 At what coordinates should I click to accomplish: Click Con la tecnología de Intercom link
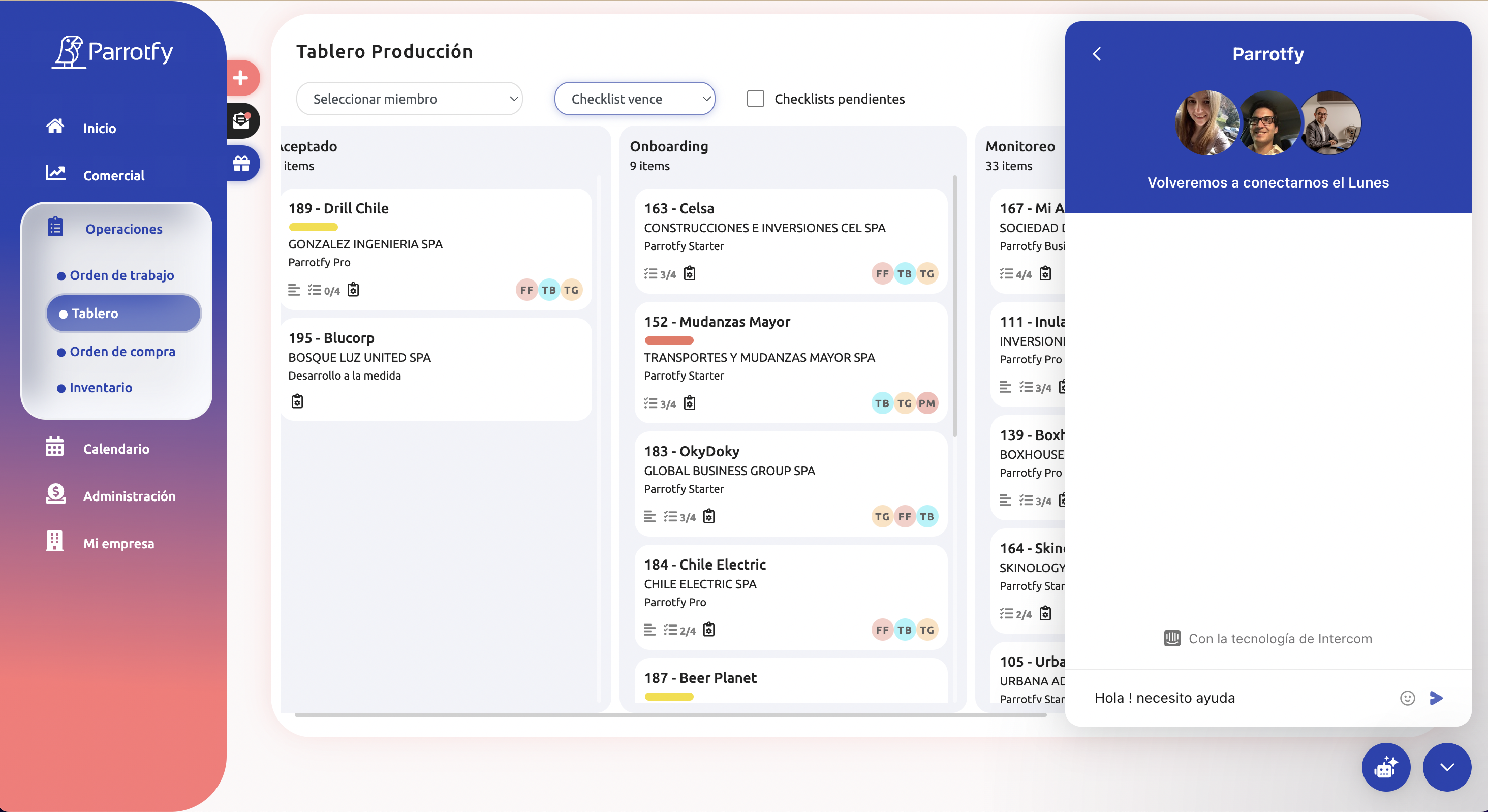pyautogui.click(x=1268, y=639)
